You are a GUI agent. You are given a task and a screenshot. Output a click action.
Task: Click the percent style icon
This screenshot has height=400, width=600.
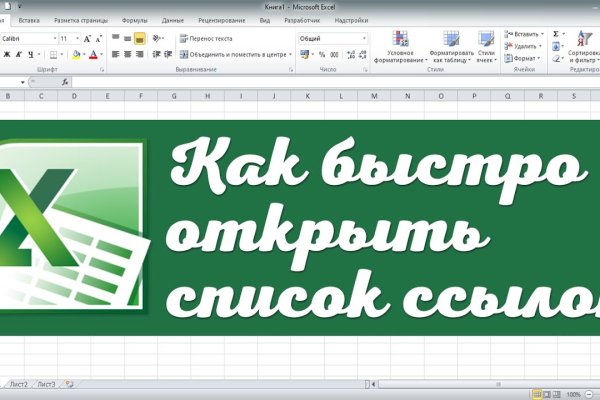[321, 55]
